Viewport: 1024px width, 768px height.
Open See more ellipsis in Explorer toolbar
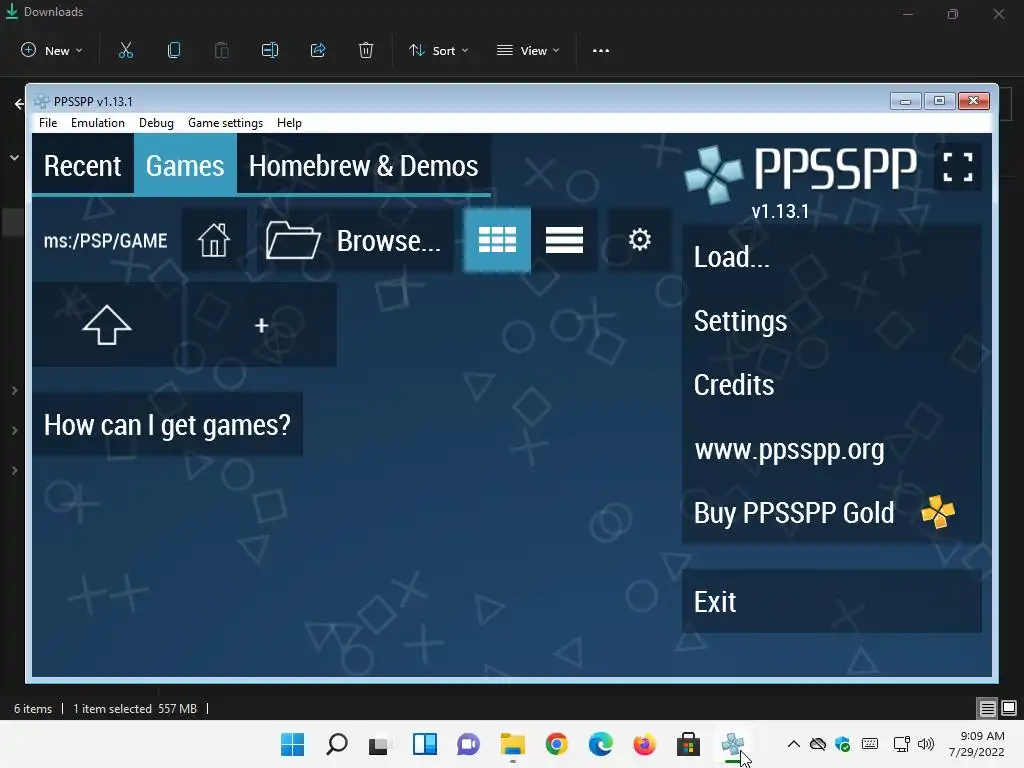(601, 50)
